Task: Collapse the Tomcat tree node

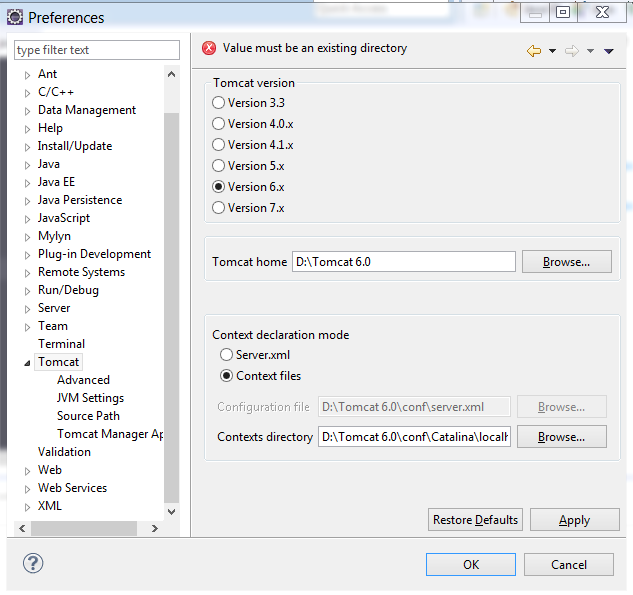Action: [x=27, y=363]
